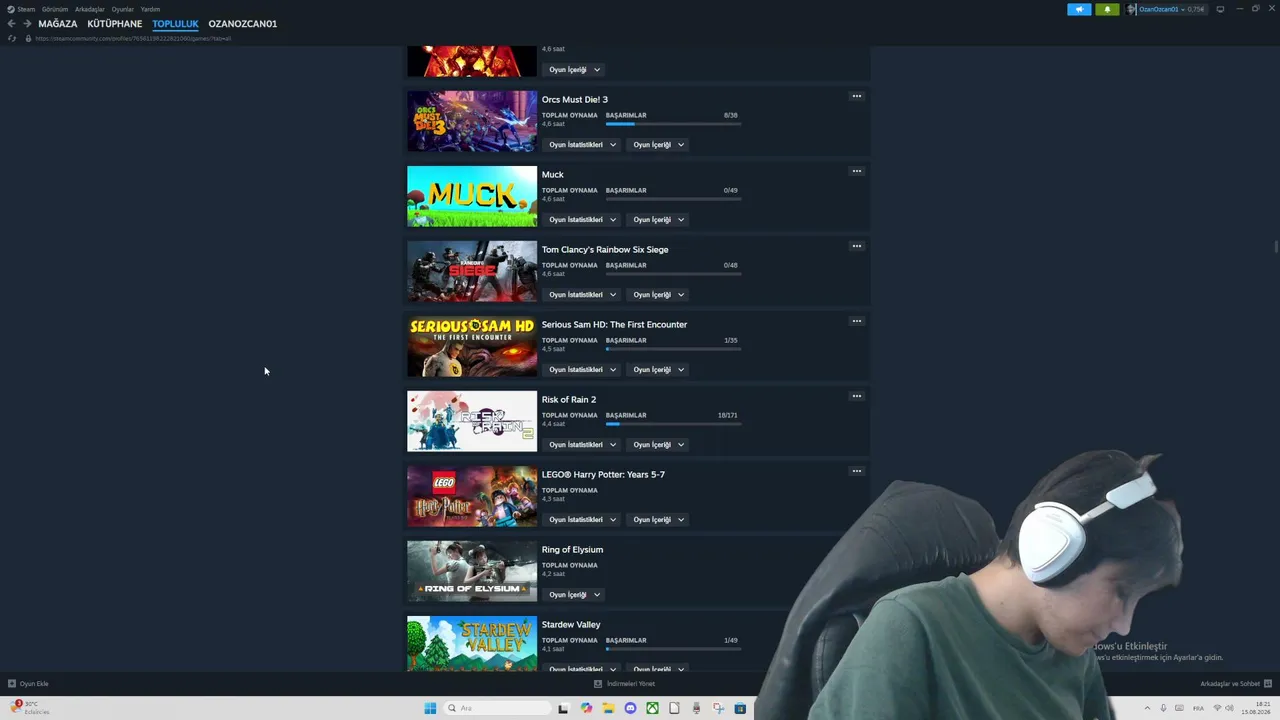Open File Explorer from the taskbar
The image size is (1280, 720).
coord(608,708)
